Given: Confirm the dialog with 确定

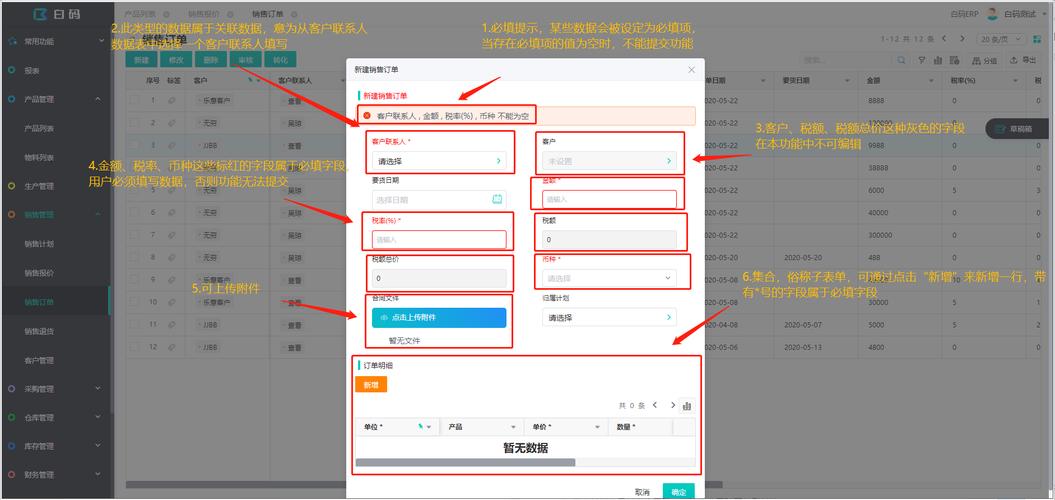Looking at the screenshot, I should (678, 492).
